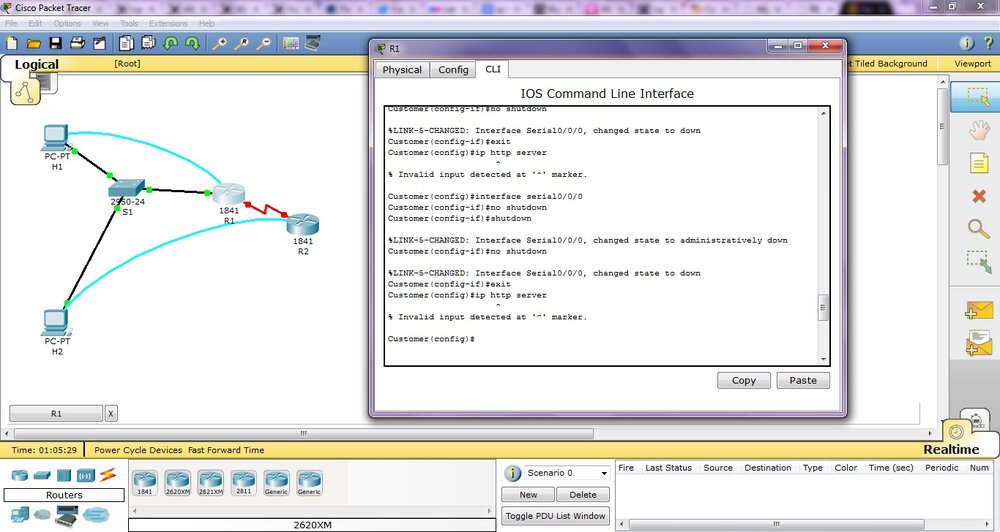Zoom in on the workspace
Viewport: 1000px width, 532px height.
coord(219,43)
